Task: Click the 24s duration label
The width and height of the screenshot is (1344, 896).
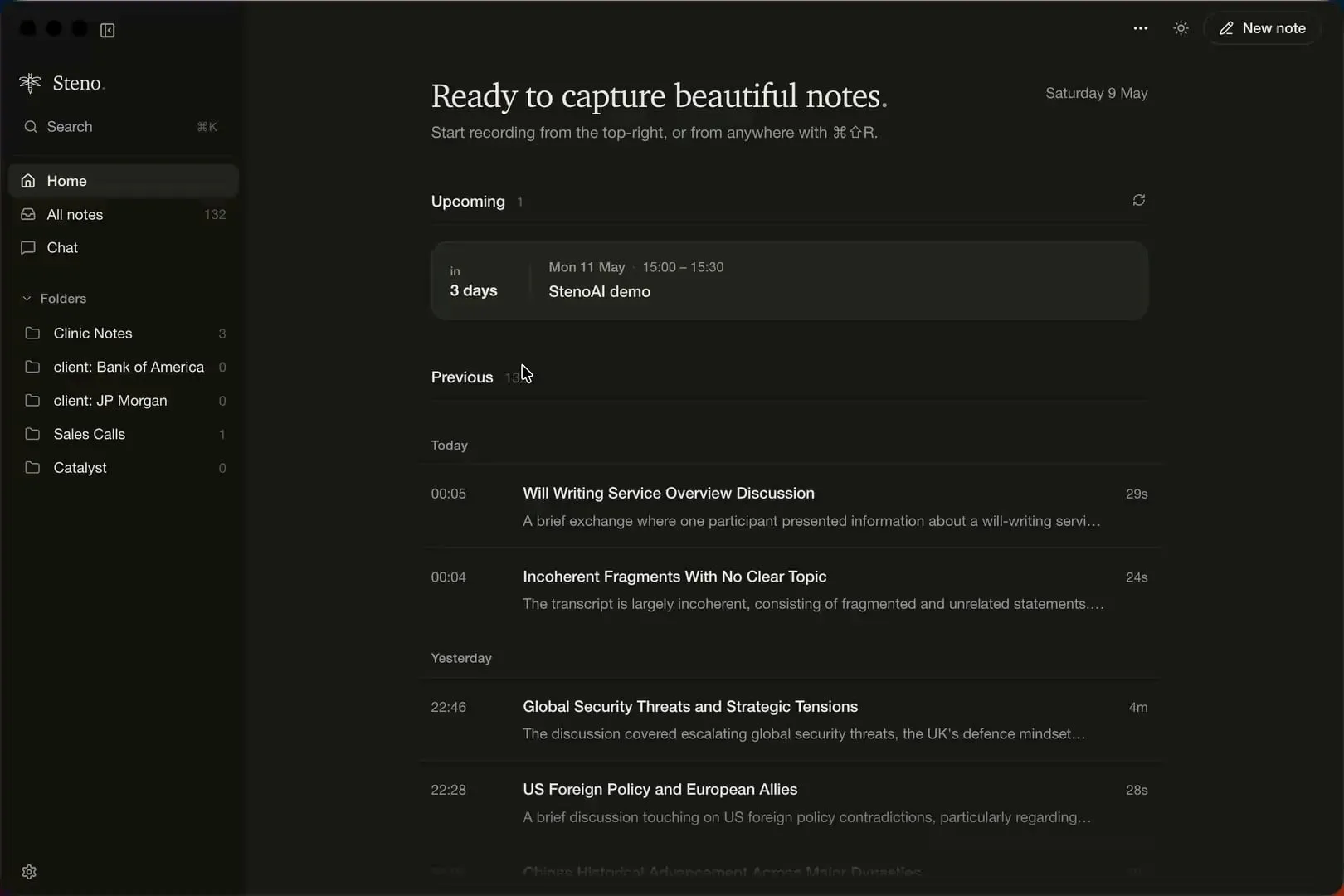Action: click(1137, 577)
